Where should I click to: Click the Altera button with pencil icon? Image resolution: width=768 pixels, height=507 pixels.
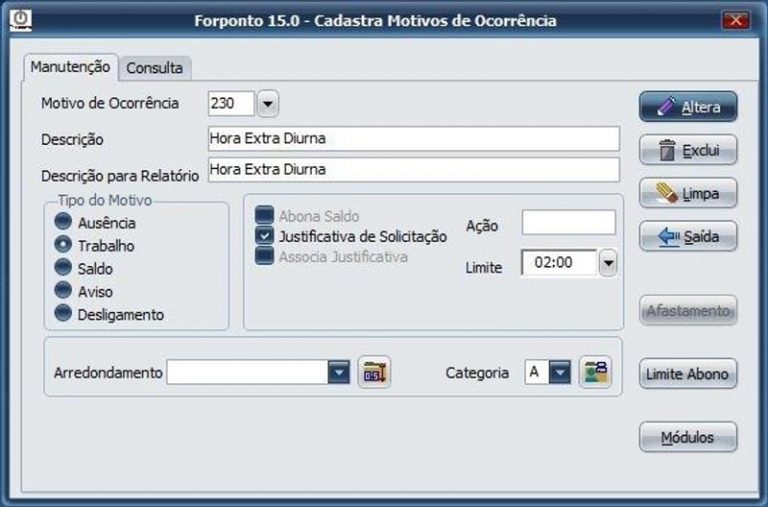[x=688, y=107]
